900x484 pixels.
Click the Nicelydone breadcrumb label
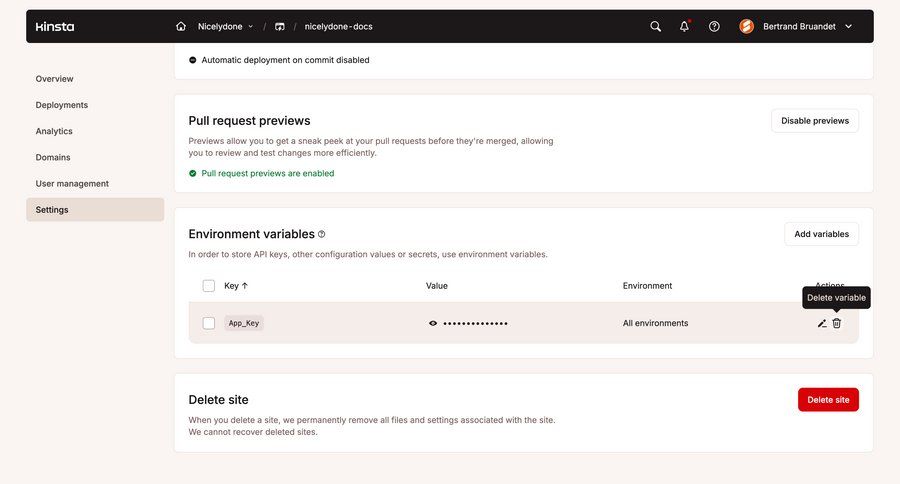(x=220, y=26)
